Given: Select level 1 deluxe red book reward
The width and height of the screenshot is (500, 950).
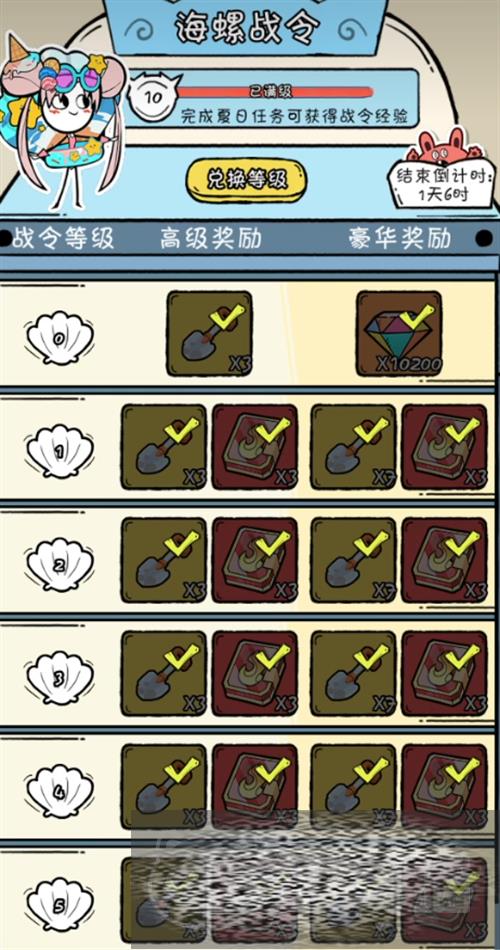Looking at the screenshot, I should click(445, 447).
